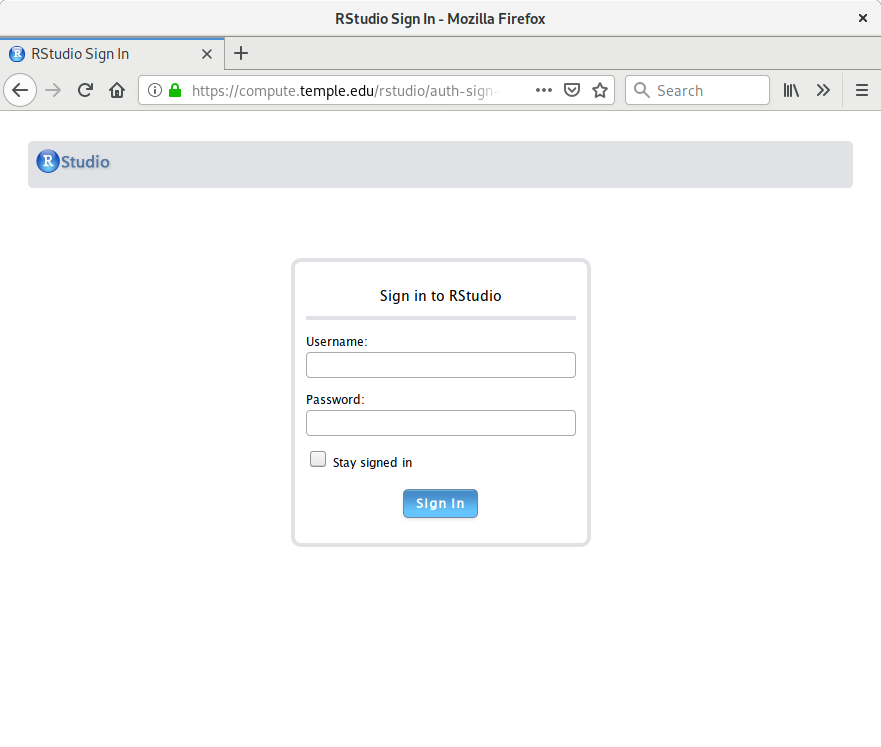Click the Sign In button
The width and height of the screenshot is (881, 747).
440,503
